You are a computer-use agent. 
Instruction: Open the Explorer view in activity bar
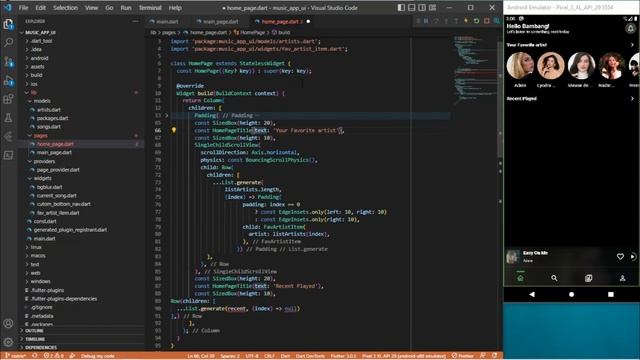(x=8, y=24)
